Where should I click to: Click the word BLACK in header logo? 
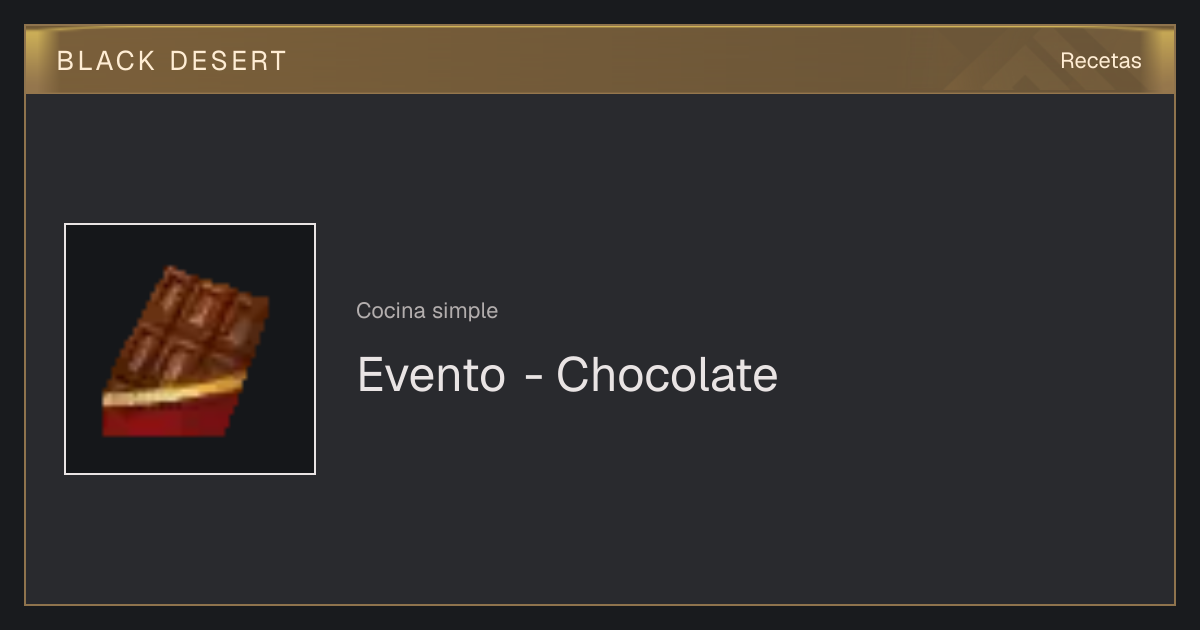pos(106,61)
